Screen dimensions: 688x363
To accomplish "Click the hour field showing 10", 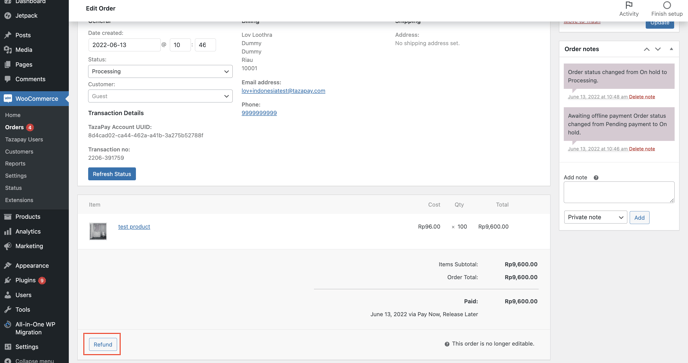I will [x=180, y=45].
